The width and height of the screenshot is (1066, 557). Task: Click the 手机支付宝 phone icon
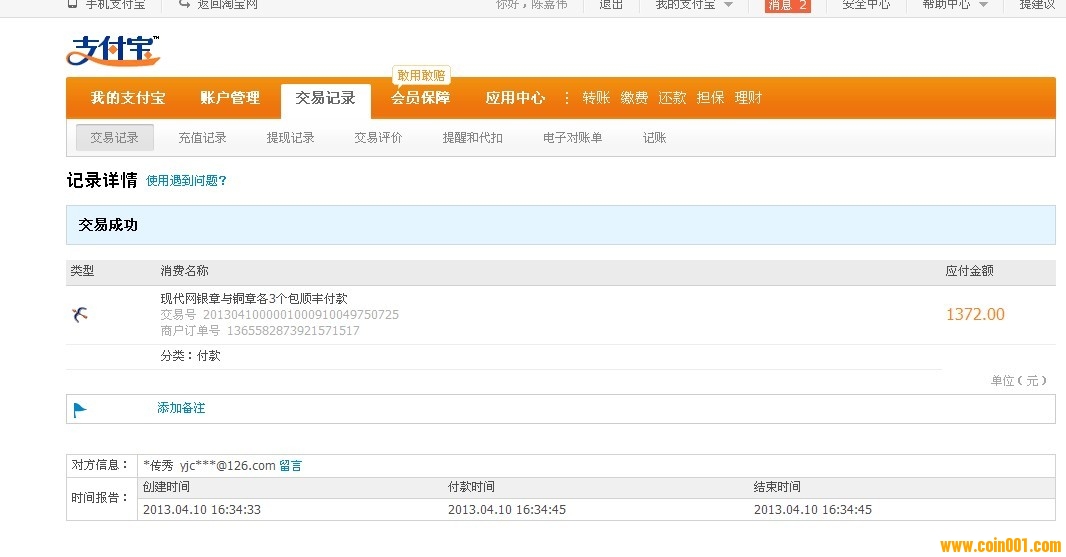click(x=72, y=4)
